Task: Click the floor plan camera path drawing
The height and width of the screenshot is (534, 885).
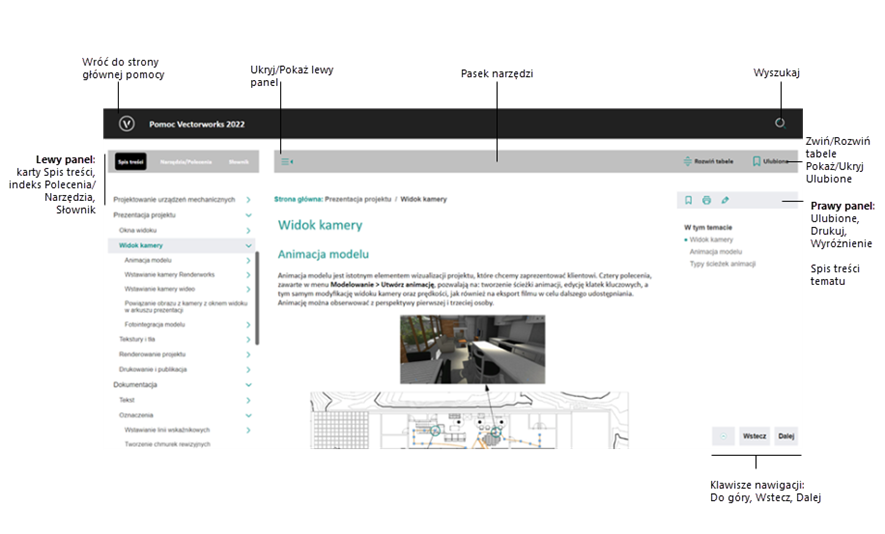Action: click(x=470, y=421)
